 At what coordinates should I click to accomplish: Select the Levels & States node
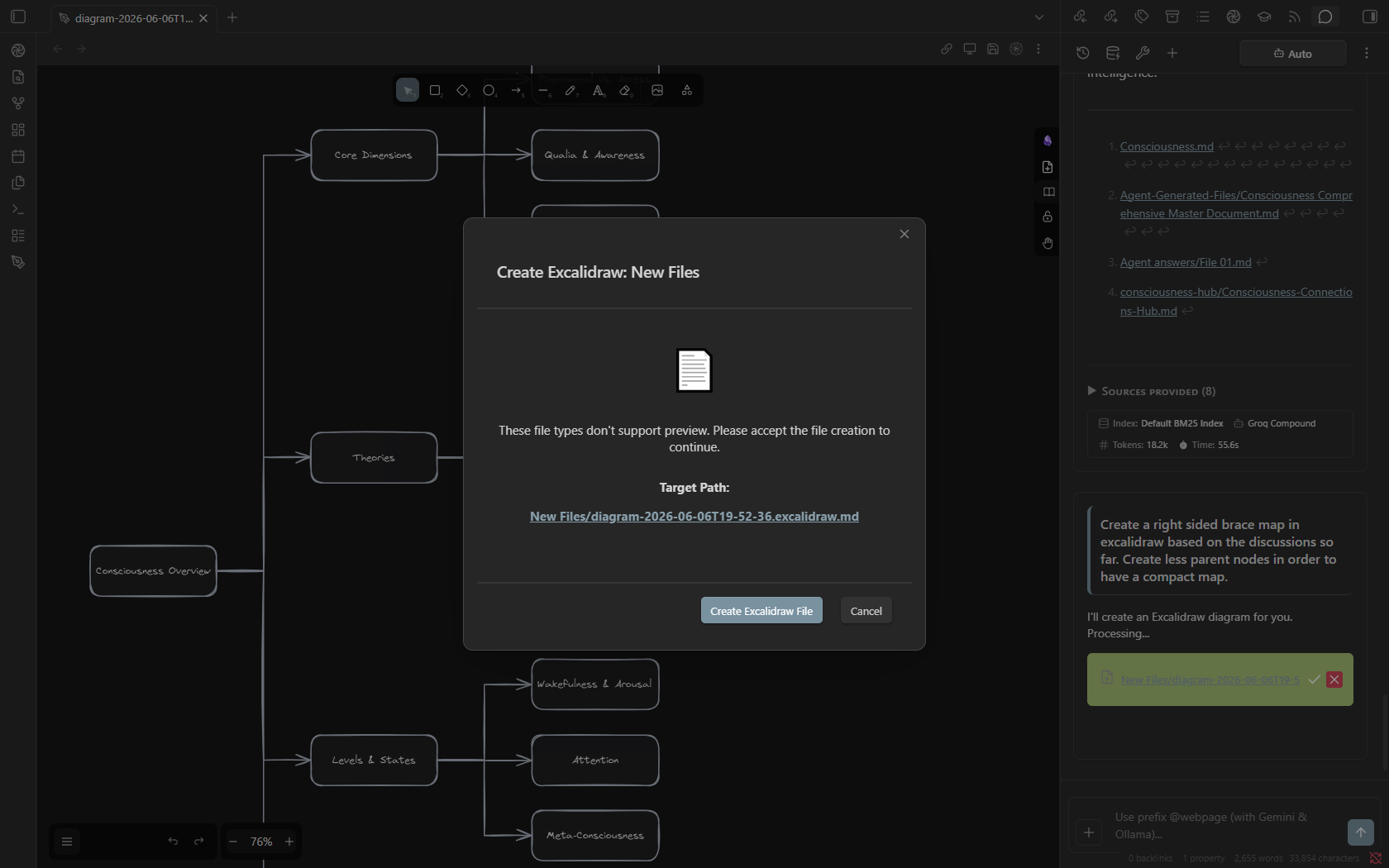[374, 760]
